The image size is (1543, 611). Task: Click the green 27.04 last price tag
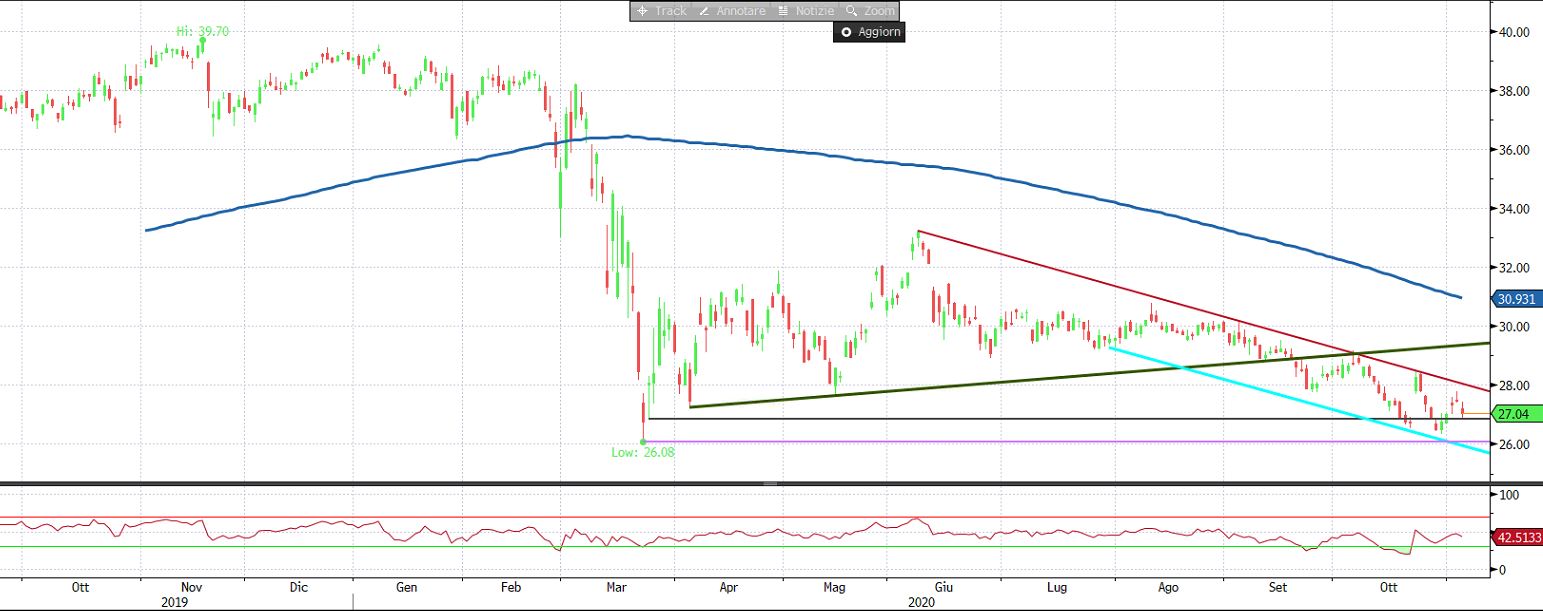click(1517, 413)
